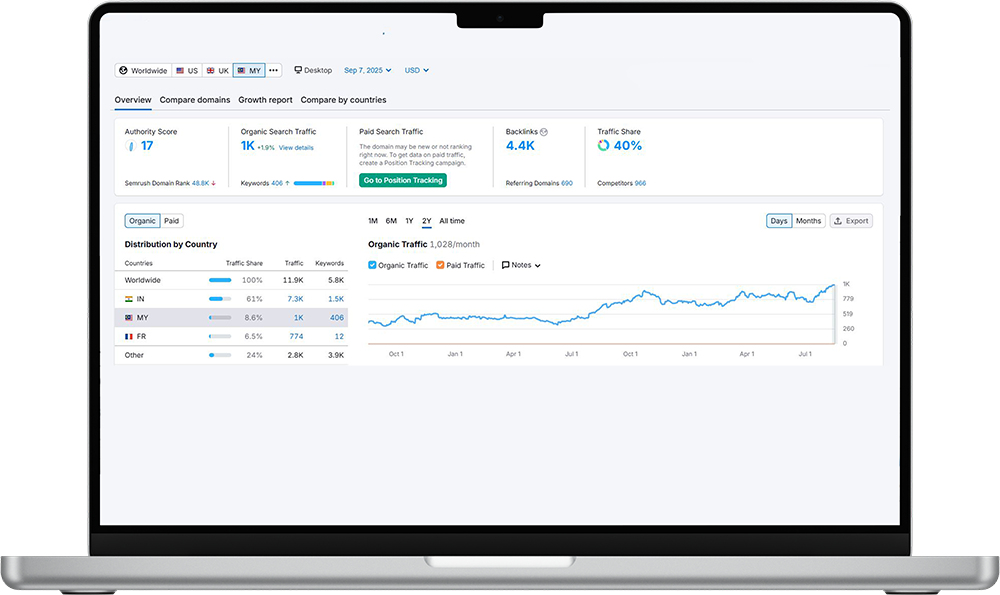Click the Desktop monitor device icon

(x=298, y=71)
